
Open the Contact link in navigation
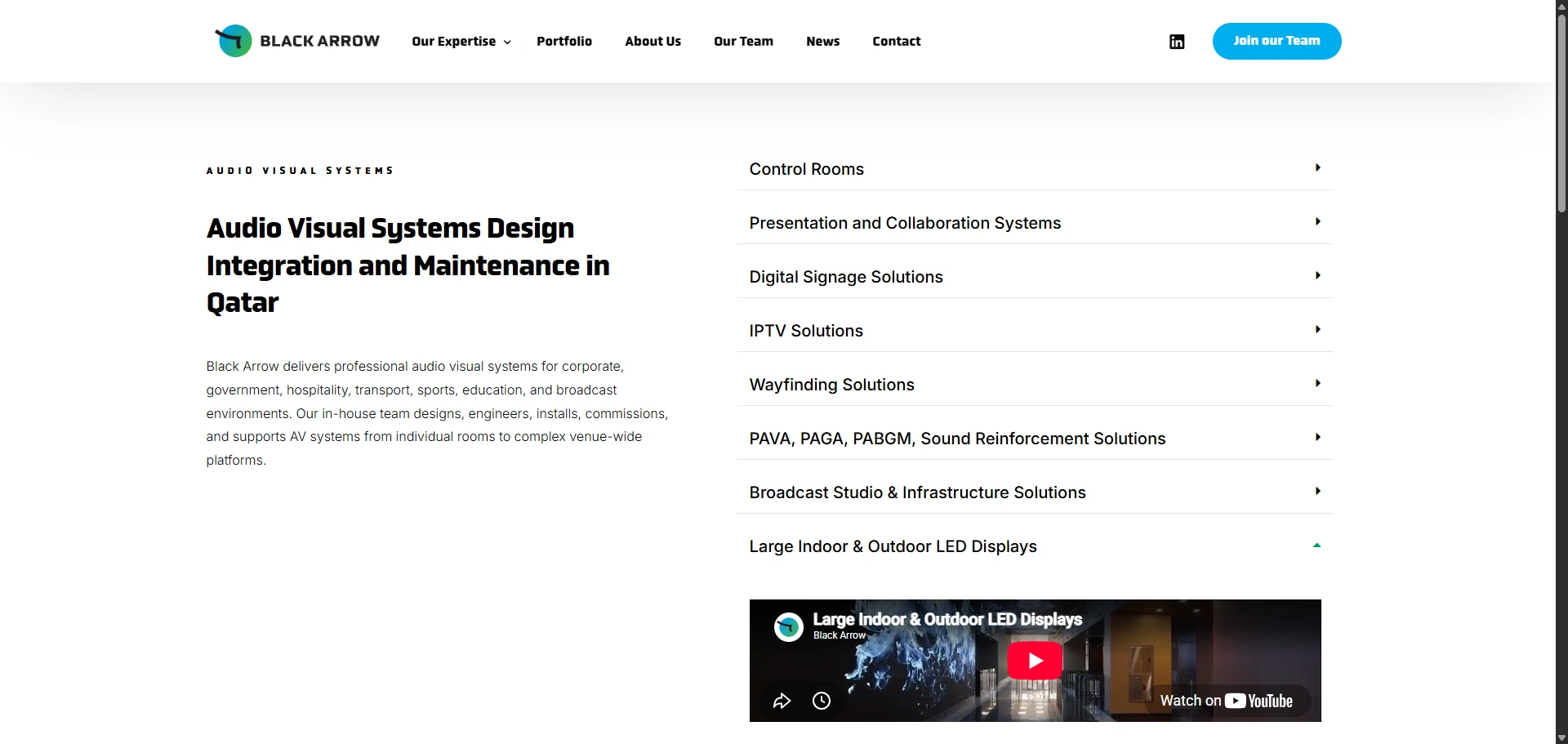click(896, 42)
